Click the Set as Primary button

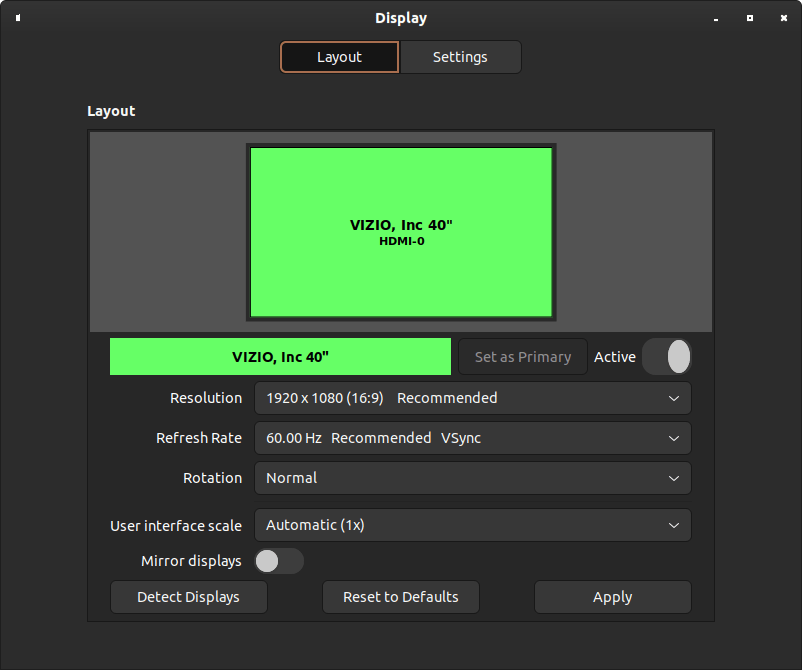click(x=522, y=357)
